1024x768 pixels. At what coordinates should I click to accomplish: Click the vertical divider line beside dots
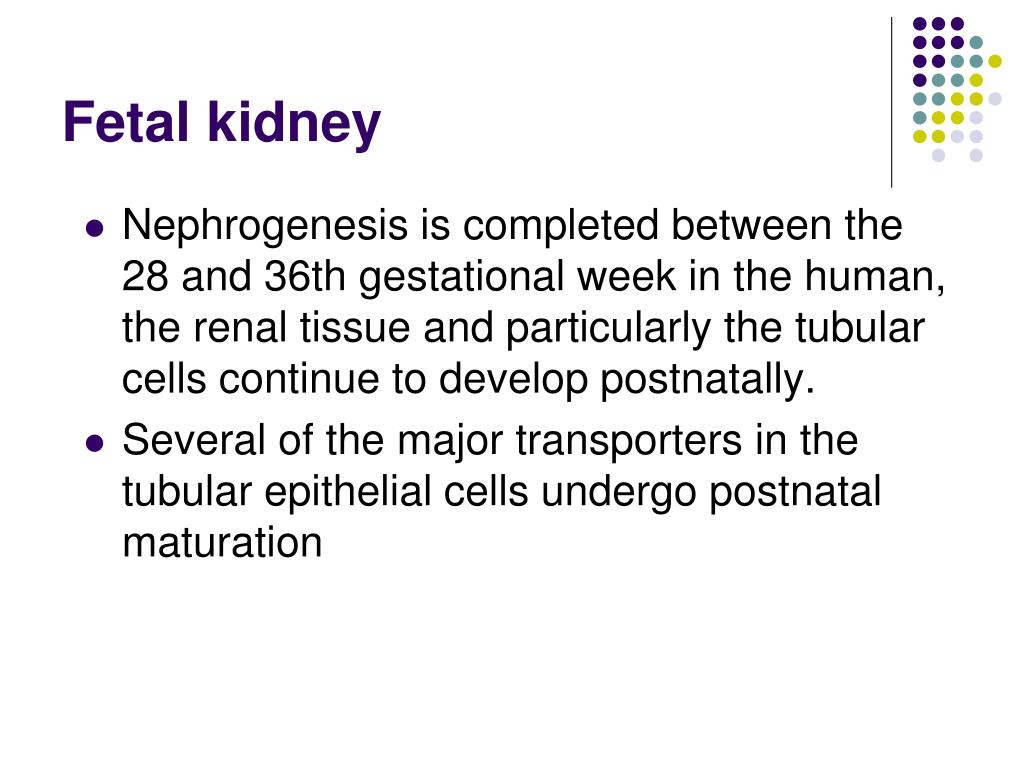891,103
